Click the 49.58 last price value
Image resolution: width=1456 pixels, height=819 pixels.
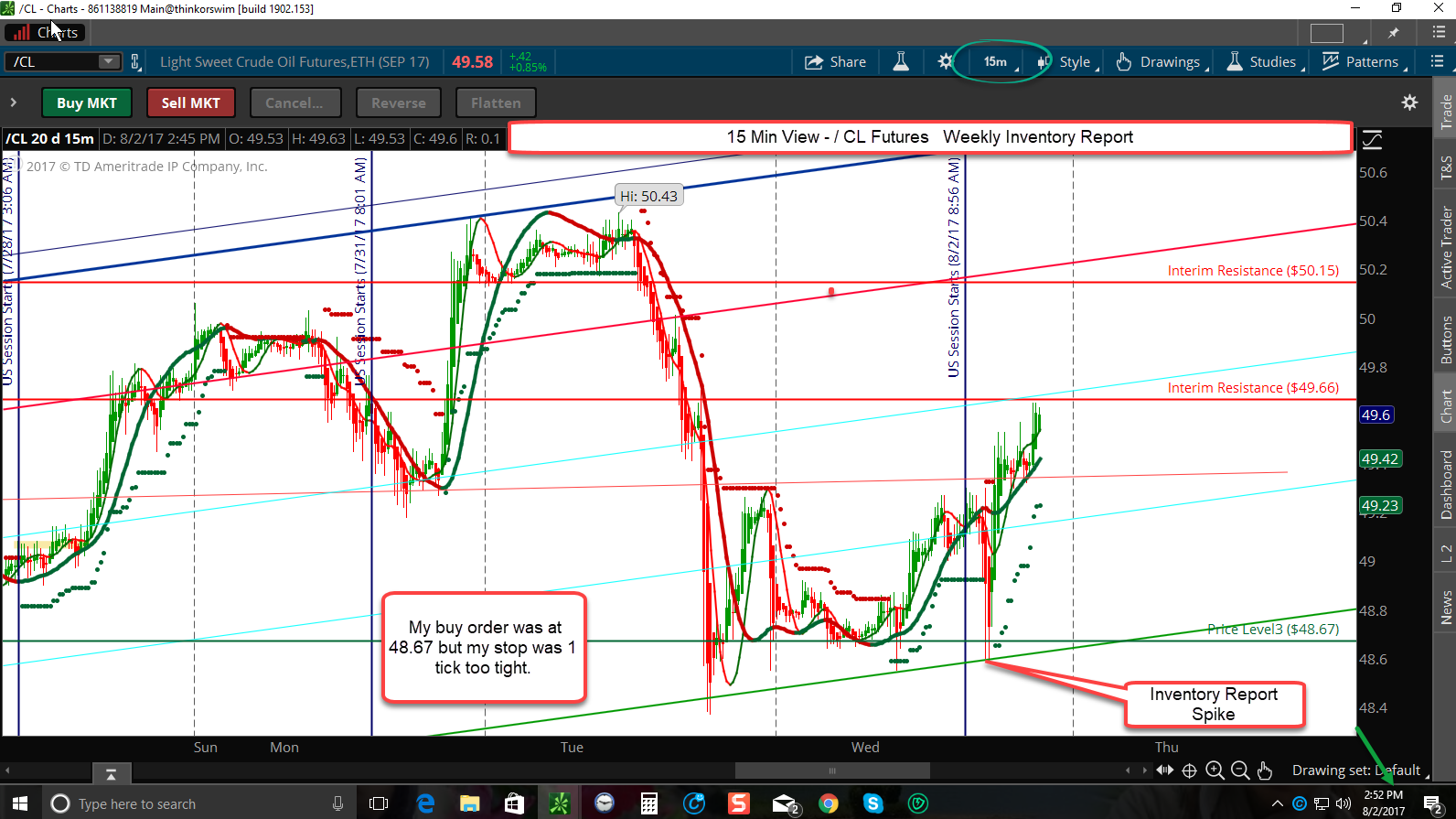(x=472, y=62)
